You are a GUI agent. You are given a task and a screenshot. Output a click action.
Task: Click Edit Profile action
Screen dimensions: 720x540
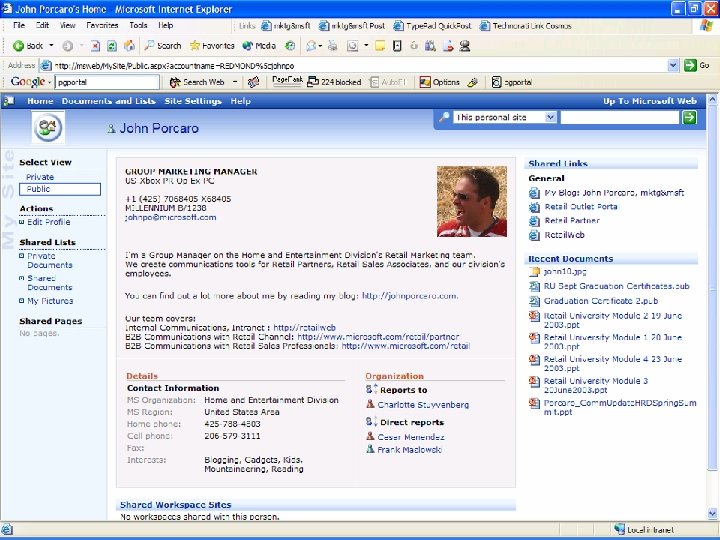(49, 222)
